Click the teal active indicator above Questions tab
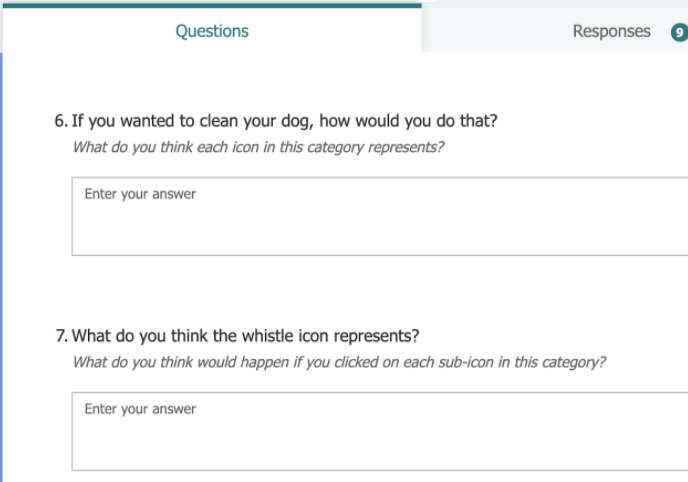The width and height of the screenshot is (688, 482). (x=212, y=6)
